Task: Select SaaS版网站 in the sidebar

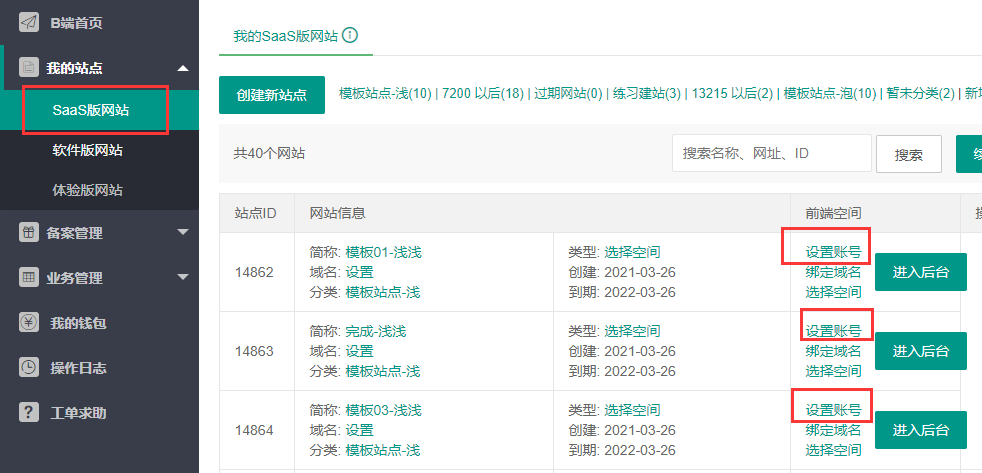Action: (x=90, y=110)
